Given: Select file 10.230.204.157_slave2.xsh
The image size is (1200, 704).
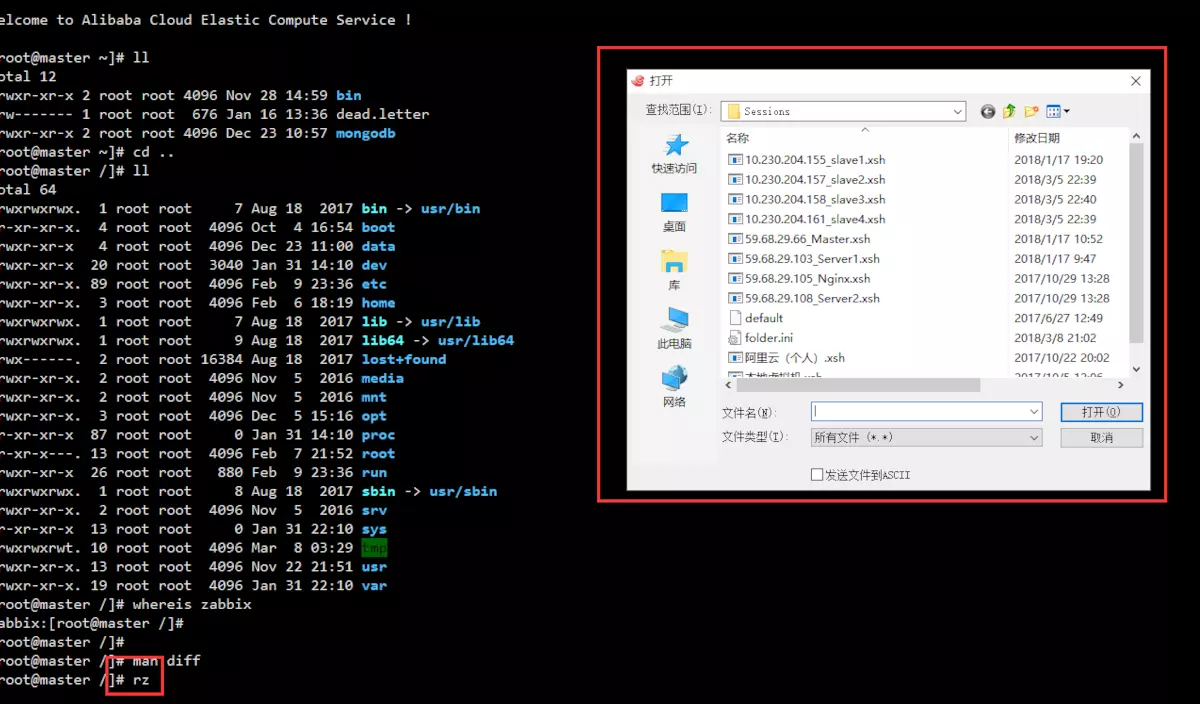Looking at the screenshot, I should [806, 180].
